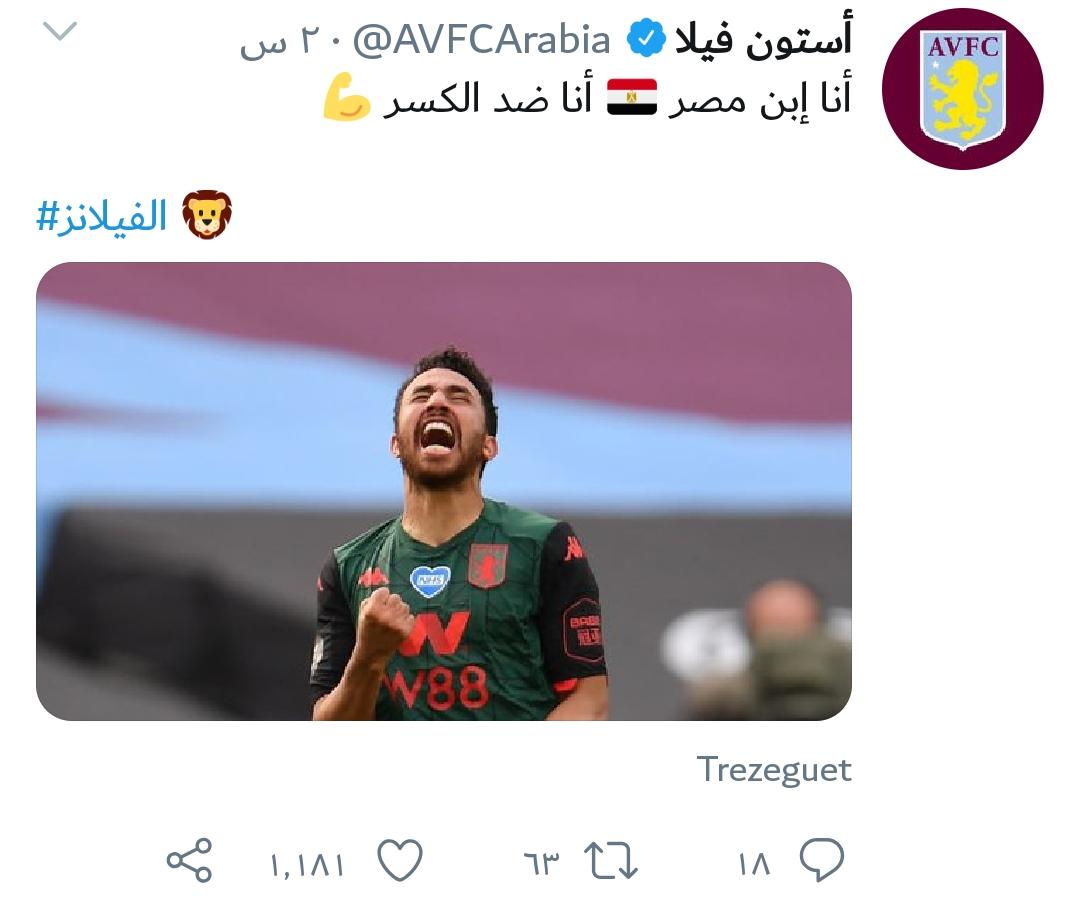Click the ١,١٨١ likes count
This screenshot has height=912, width=1076.
(x=307, y=865)
